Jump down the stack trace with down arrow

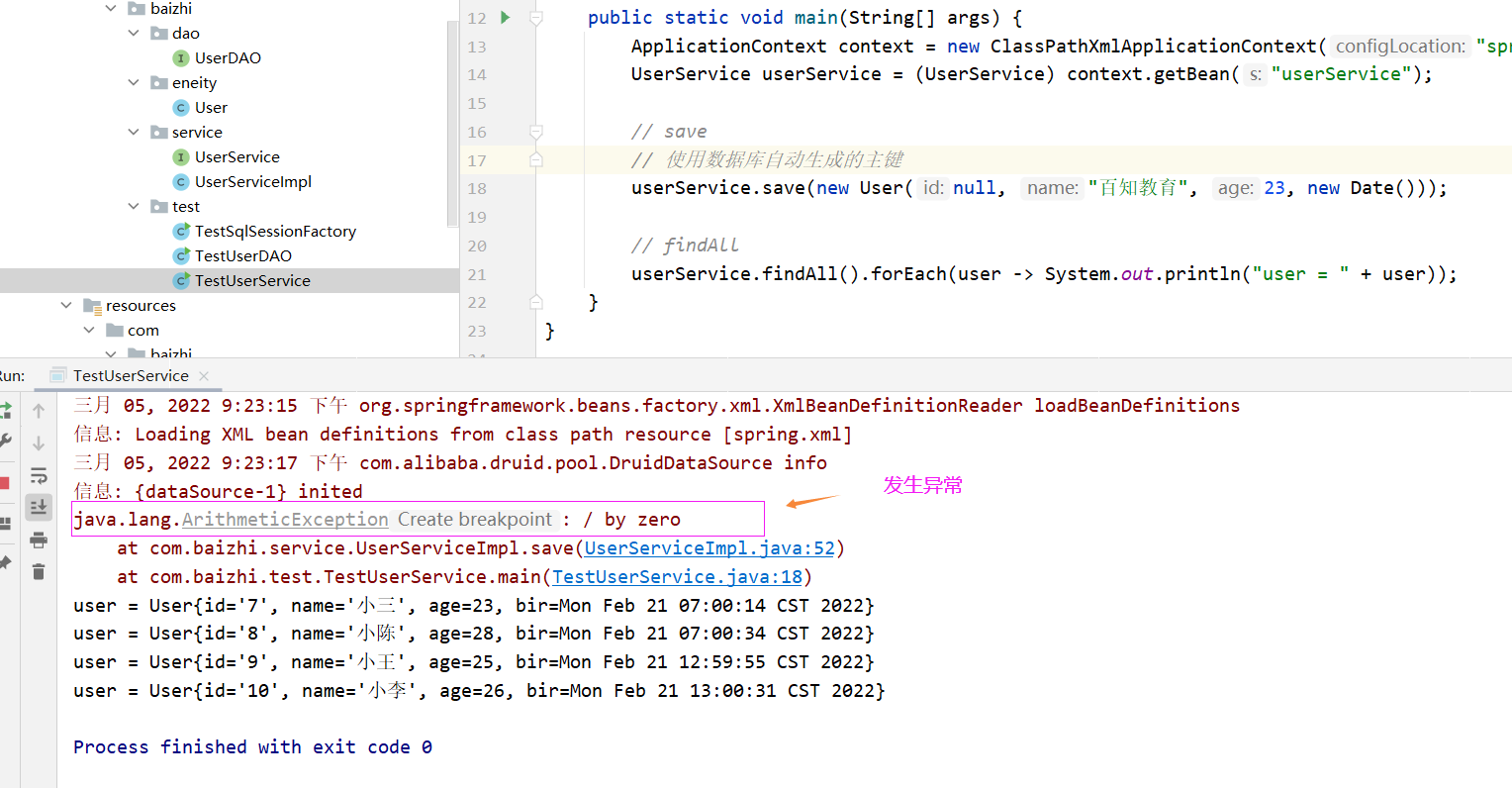[39, 443]
